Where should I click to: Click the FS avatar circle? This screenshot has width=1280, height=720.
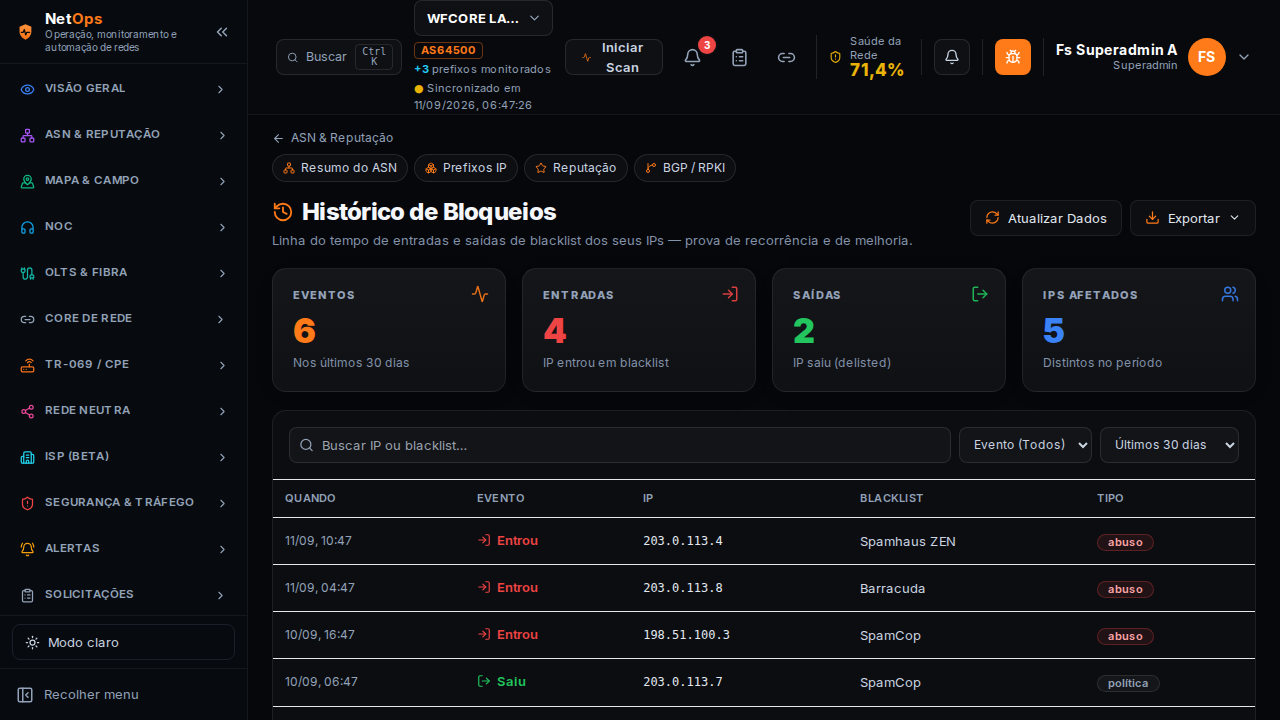coord(1207,57)
